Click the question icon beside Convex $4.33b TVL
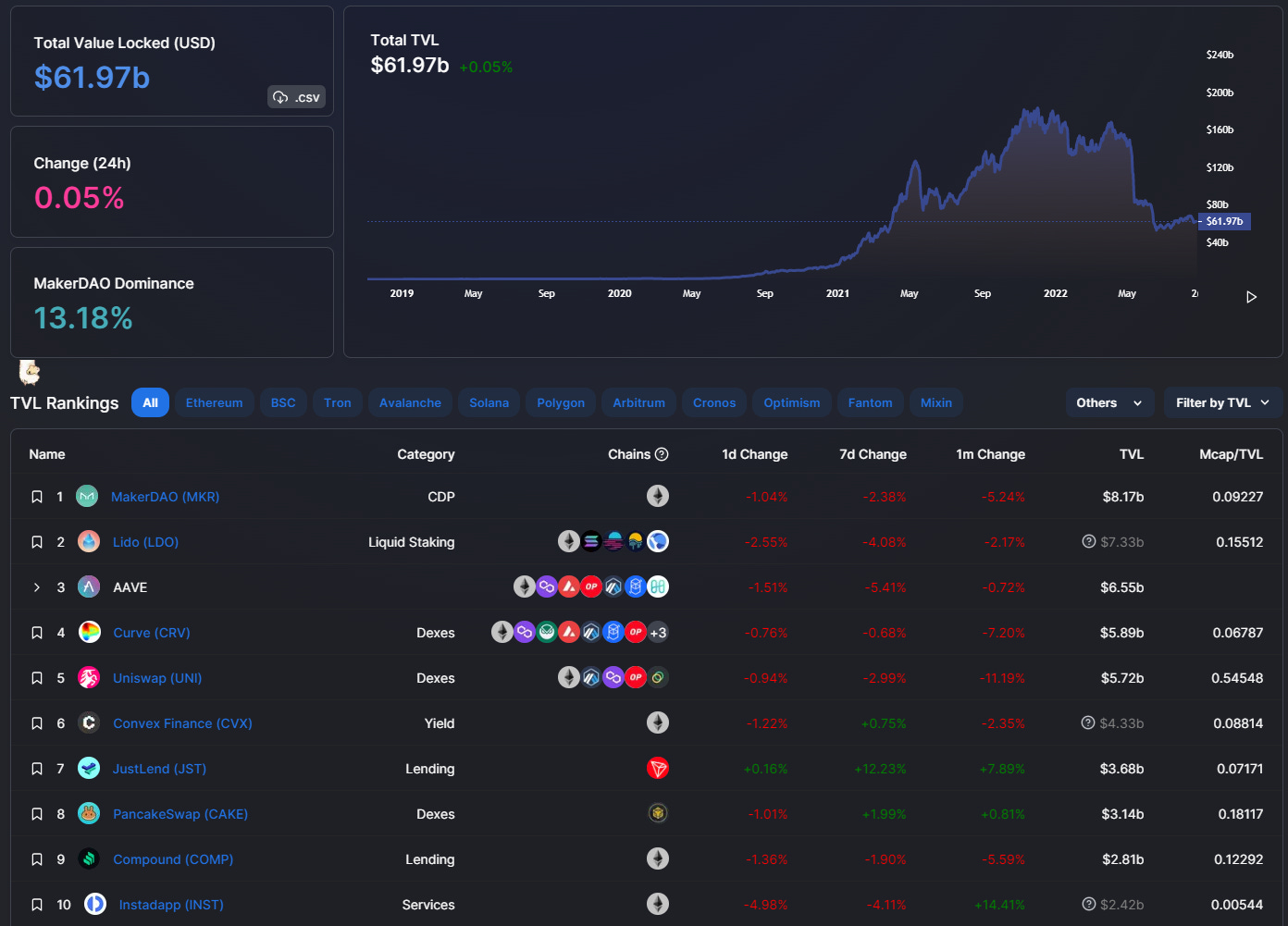The image size is (1288, 926). coord(1088,722)
